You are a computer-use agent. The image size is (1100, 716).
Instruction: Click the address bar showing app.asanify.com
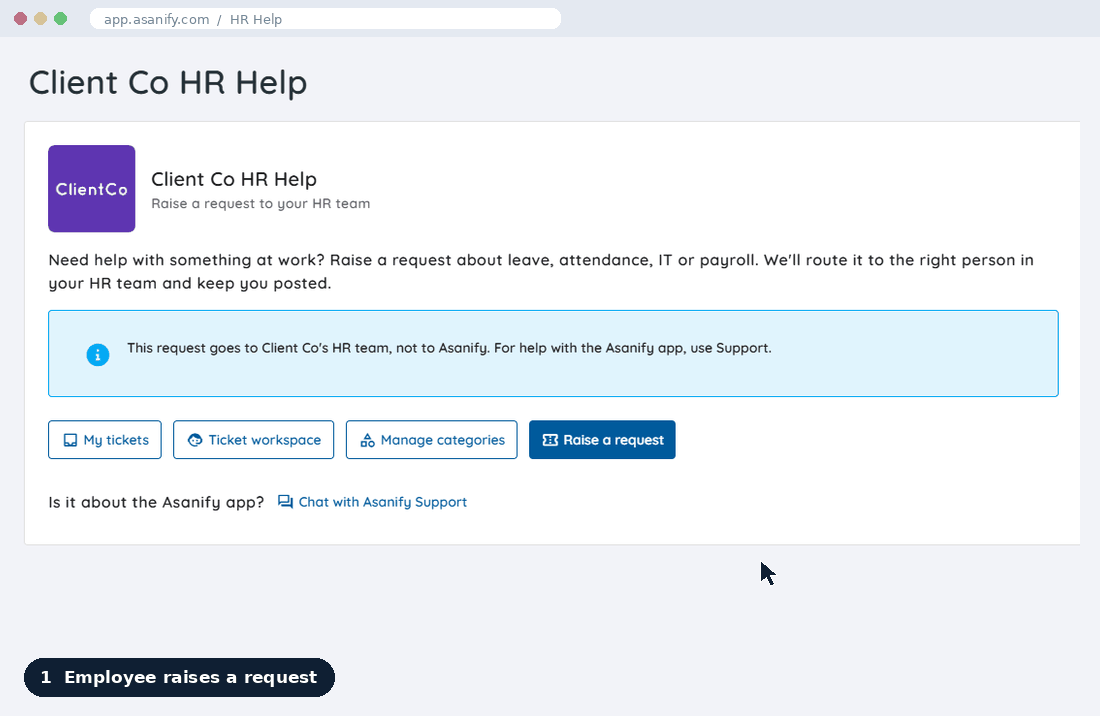(x=326, y=19)
